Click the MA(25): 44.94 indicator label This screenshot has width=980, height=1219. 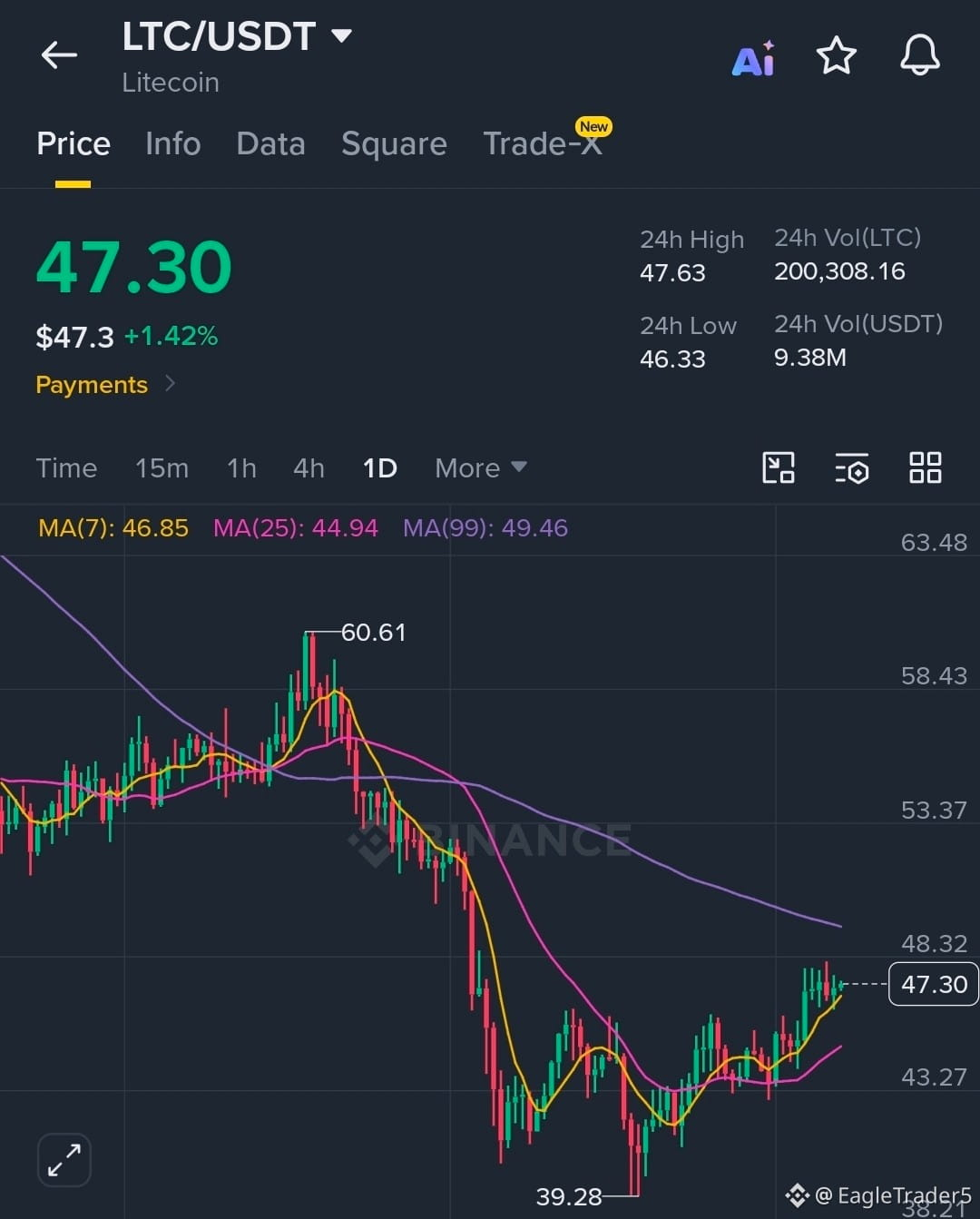295,528
